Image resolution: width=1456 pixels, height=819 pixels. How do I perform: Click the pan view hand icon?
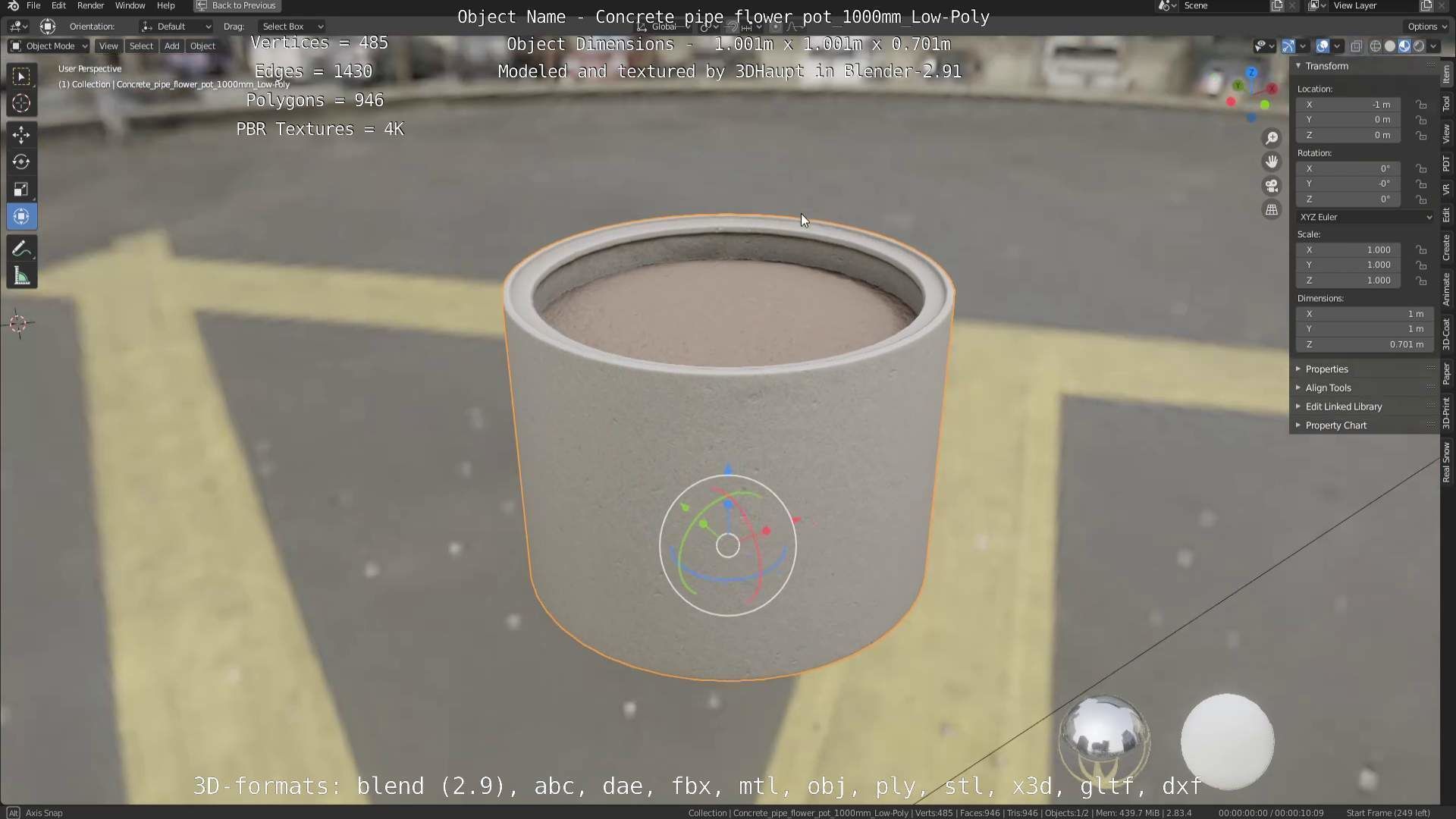(x=1272, y=162)
